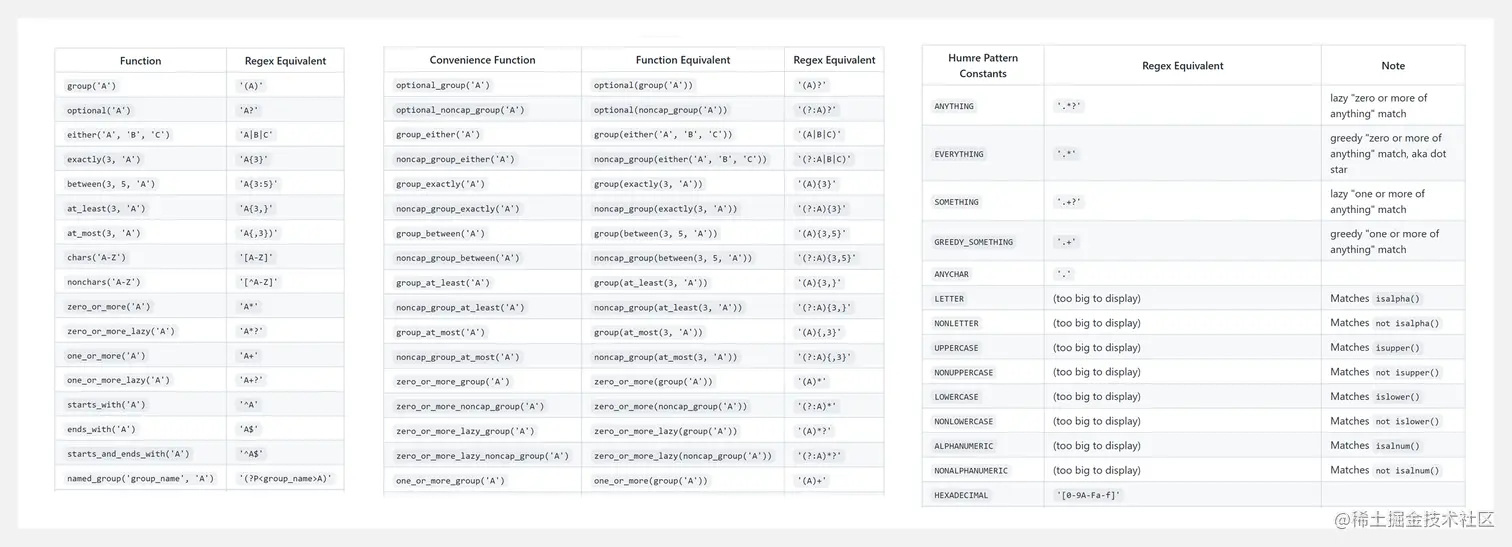The width and height of the screenshot is (1512, 547).
Task: Click 'Convenience Function' column header
Action: point(482,60)
